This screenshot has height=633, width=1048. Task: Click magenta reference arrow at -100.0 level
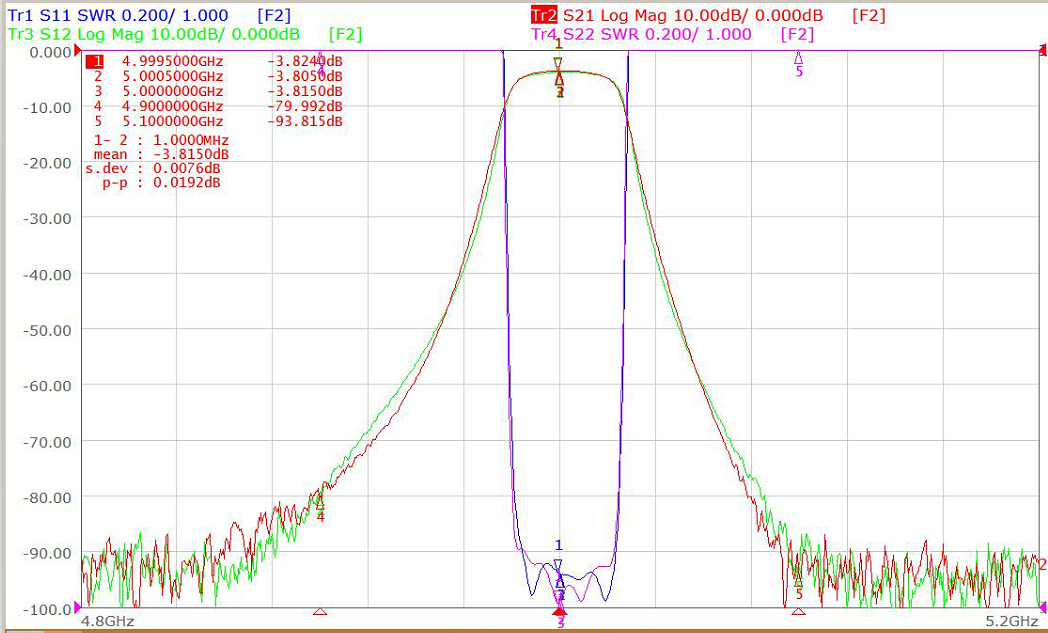pos(78,608)
